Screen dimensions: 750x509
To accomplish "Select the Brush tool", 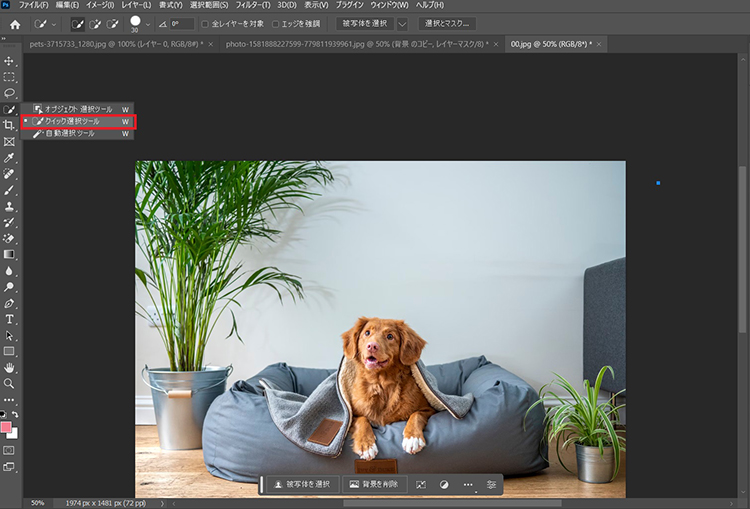I will coord(9,190).
